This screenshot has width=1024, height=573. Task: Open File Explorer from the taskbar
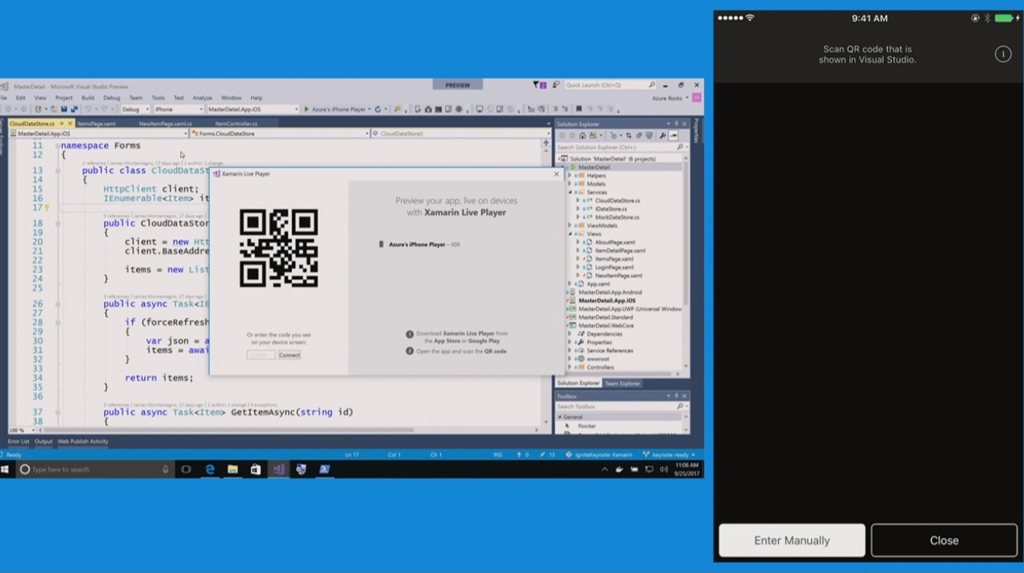point(233,469)
